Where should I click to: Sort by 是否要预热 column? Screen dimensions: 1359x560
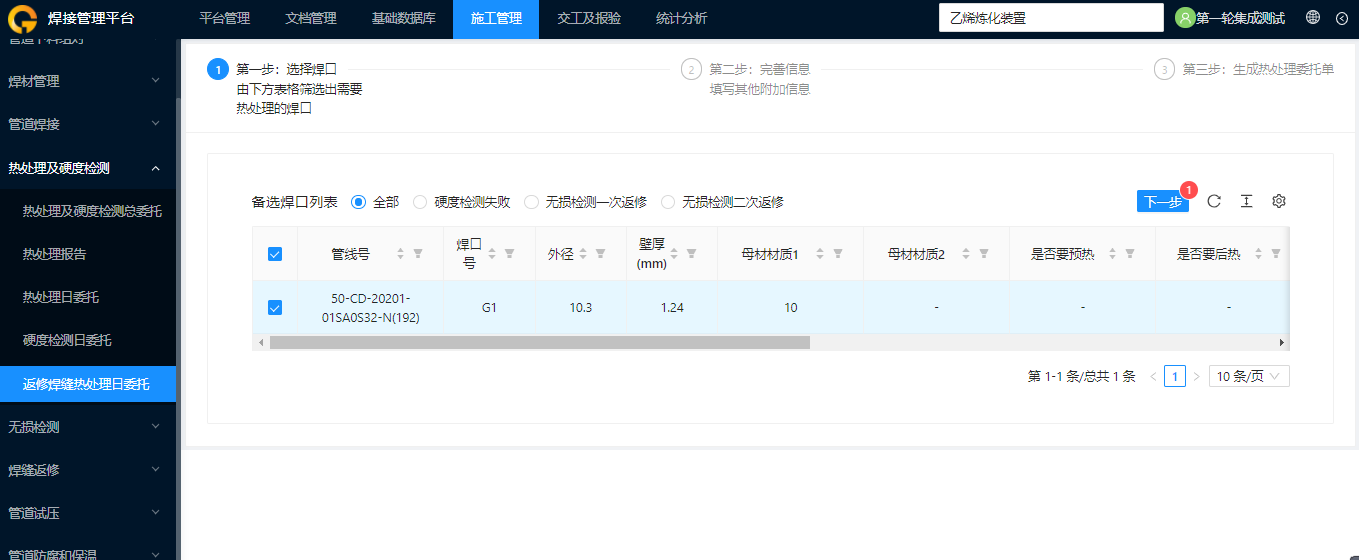point(1113,254)
